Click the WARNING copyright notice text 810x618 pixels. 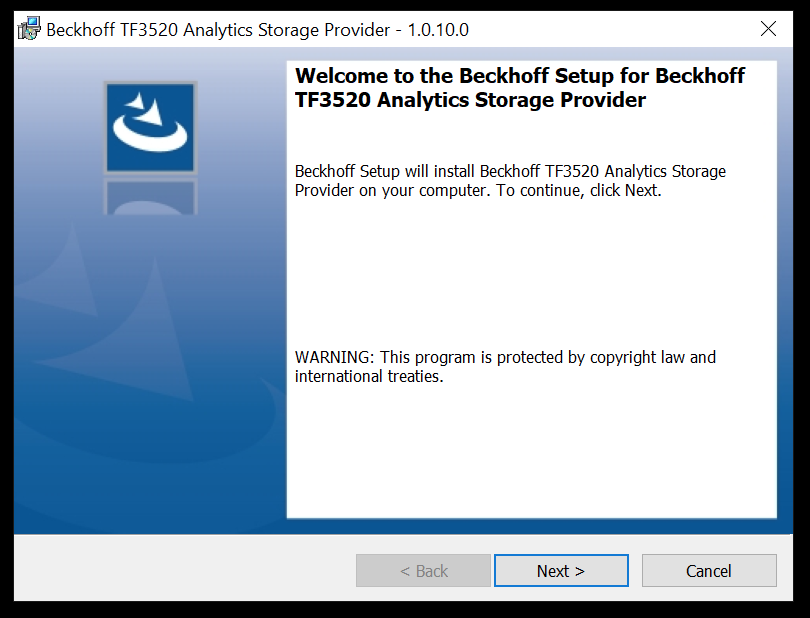[x=505, y=366]
